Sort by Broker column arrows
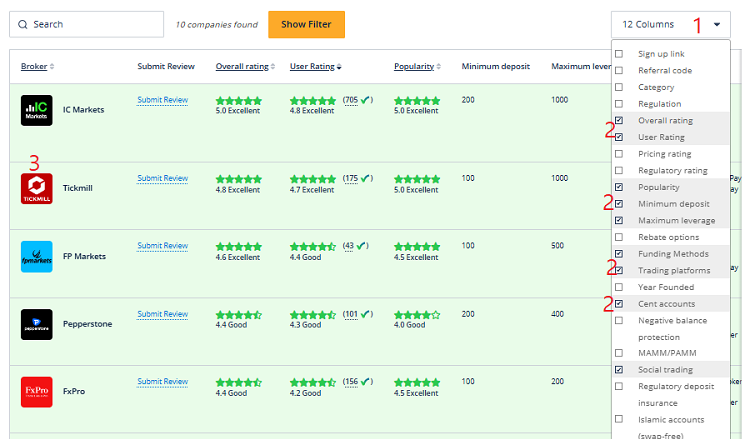The height and width of the screenshot is (439, 750). click(52, 66)
